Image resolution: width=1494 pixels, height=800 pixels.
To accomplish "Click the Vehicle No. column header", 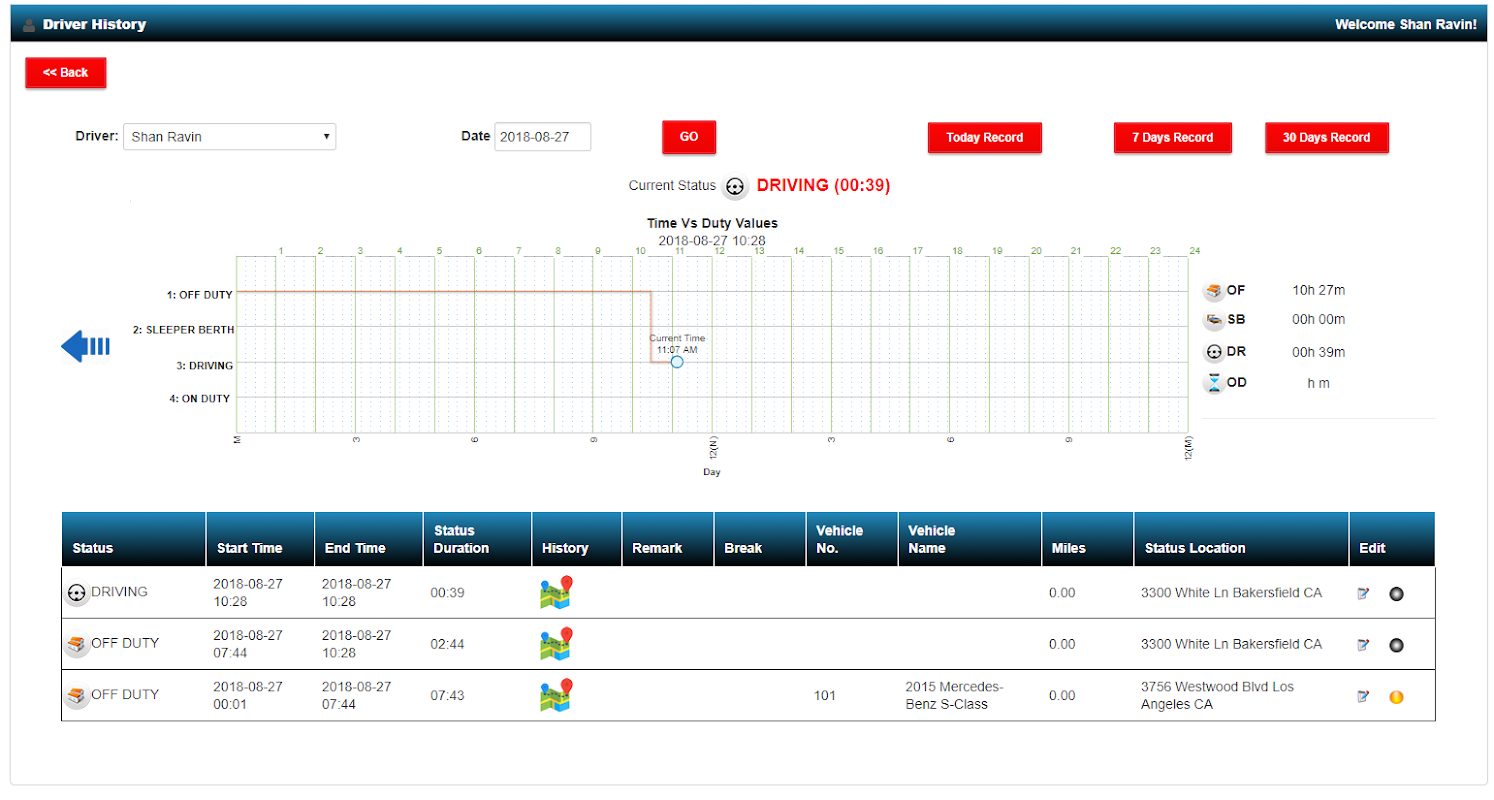I will [x=852, y=540].
